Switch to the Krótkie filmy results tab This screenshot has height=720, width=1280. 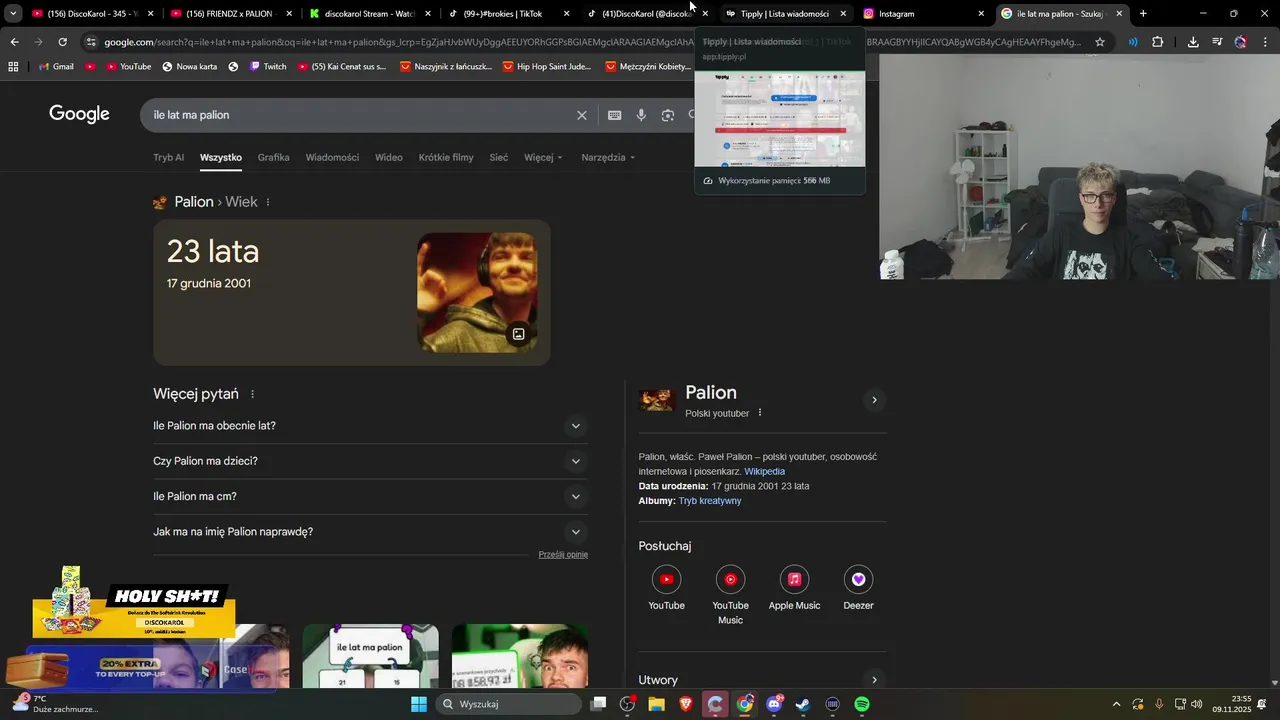(x=446, y=157)
